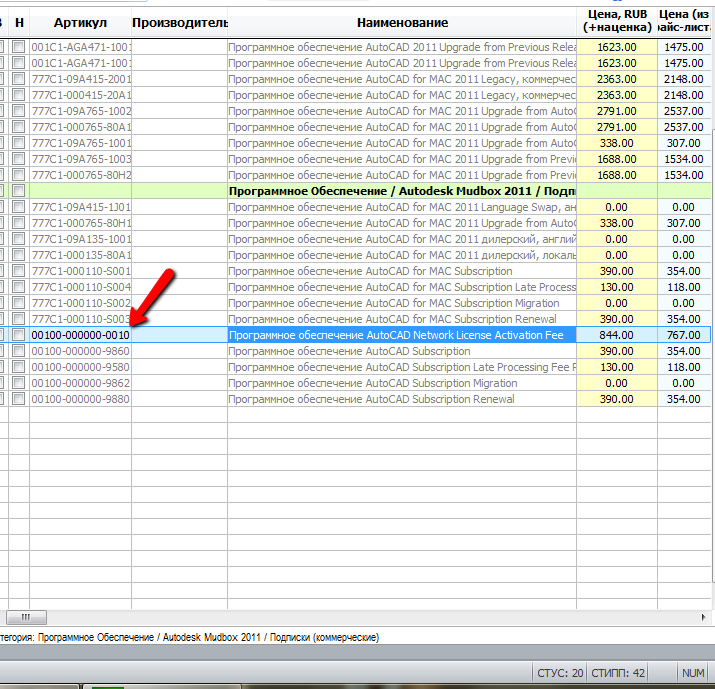The height and width of the screenshot is (689, 715).
Task: Select article cell 777C1-000765-80H2
Action: coord(81,175)
